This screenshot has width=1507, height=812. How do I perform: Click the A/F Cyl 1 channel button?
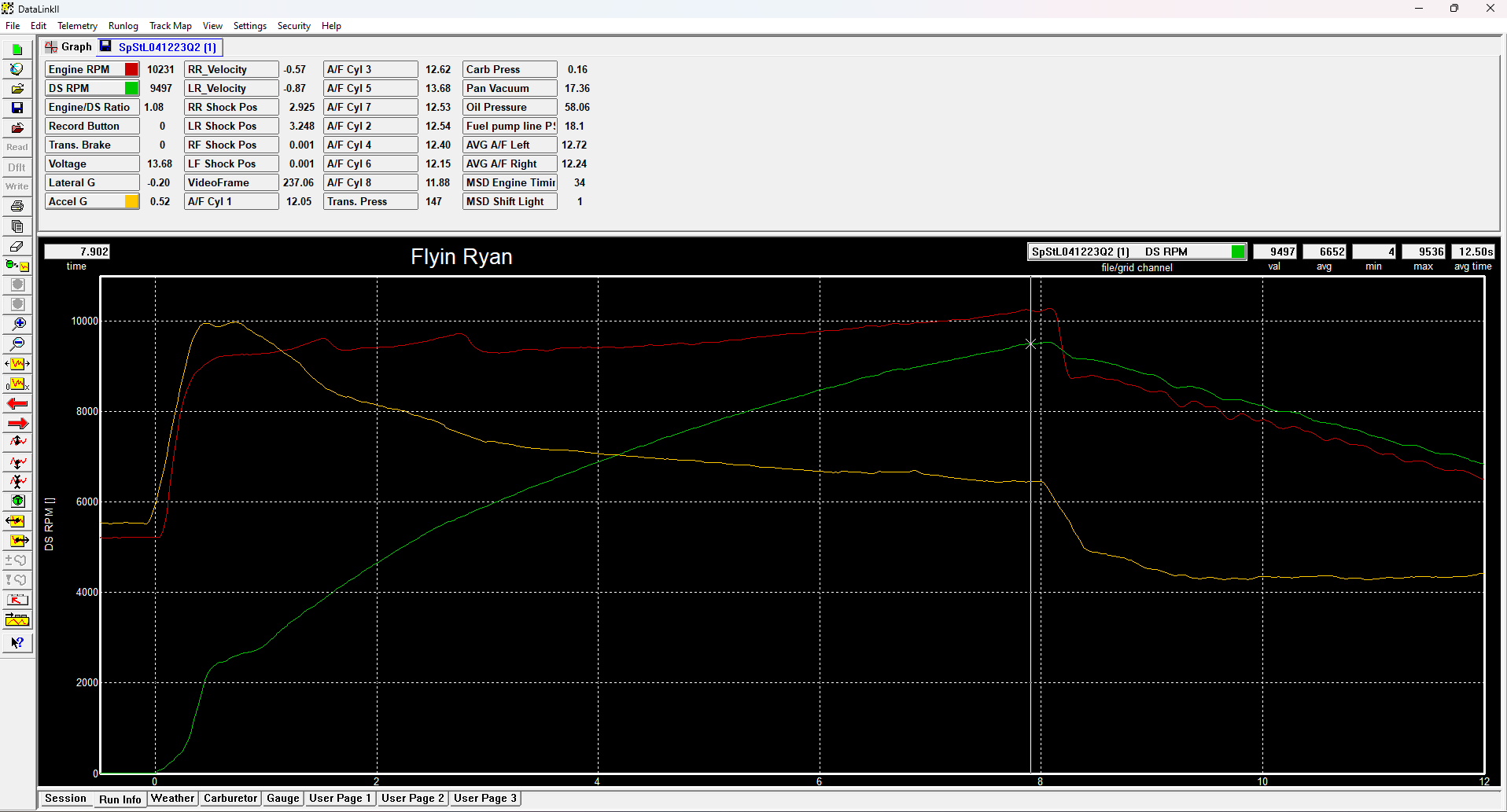[231, 201]
